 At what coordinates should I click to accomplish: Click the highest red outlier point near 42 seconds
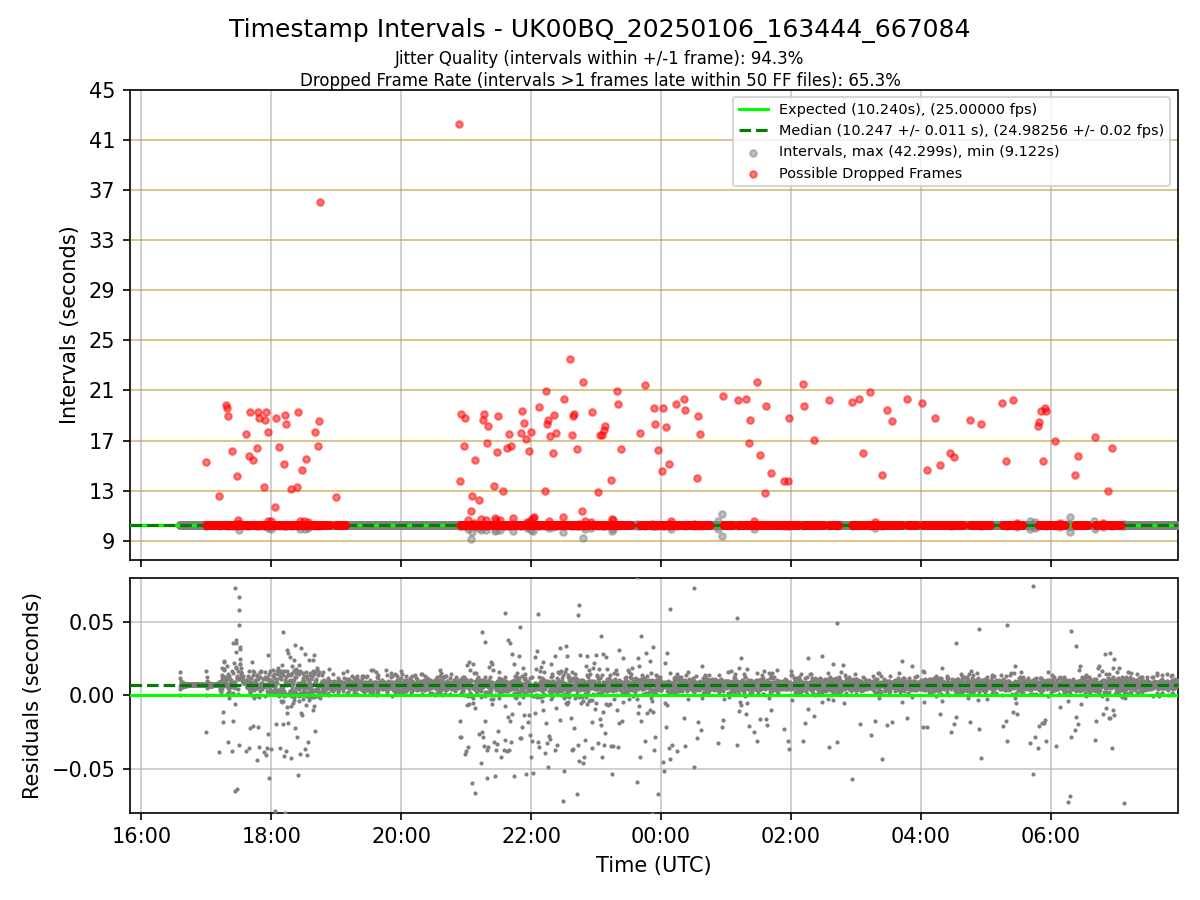pos(459,124)
